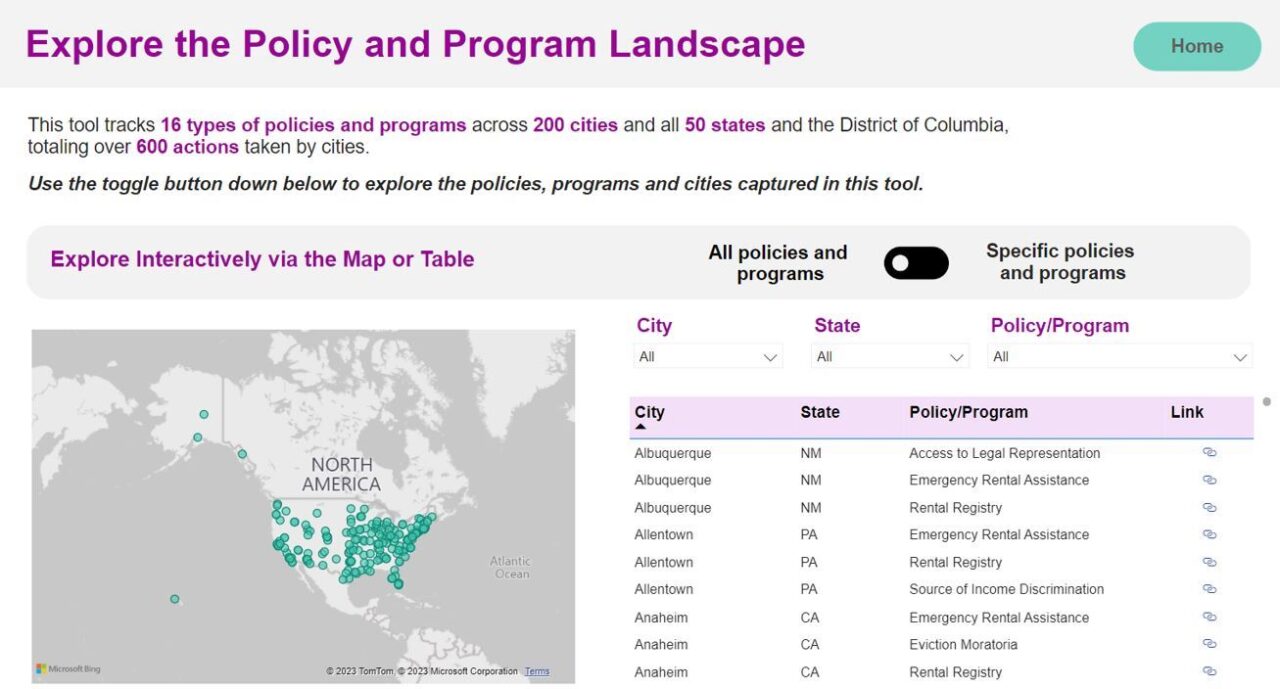Open the map Terms link
This screenshot has width=1280, height=689.
tap(537, 671)
